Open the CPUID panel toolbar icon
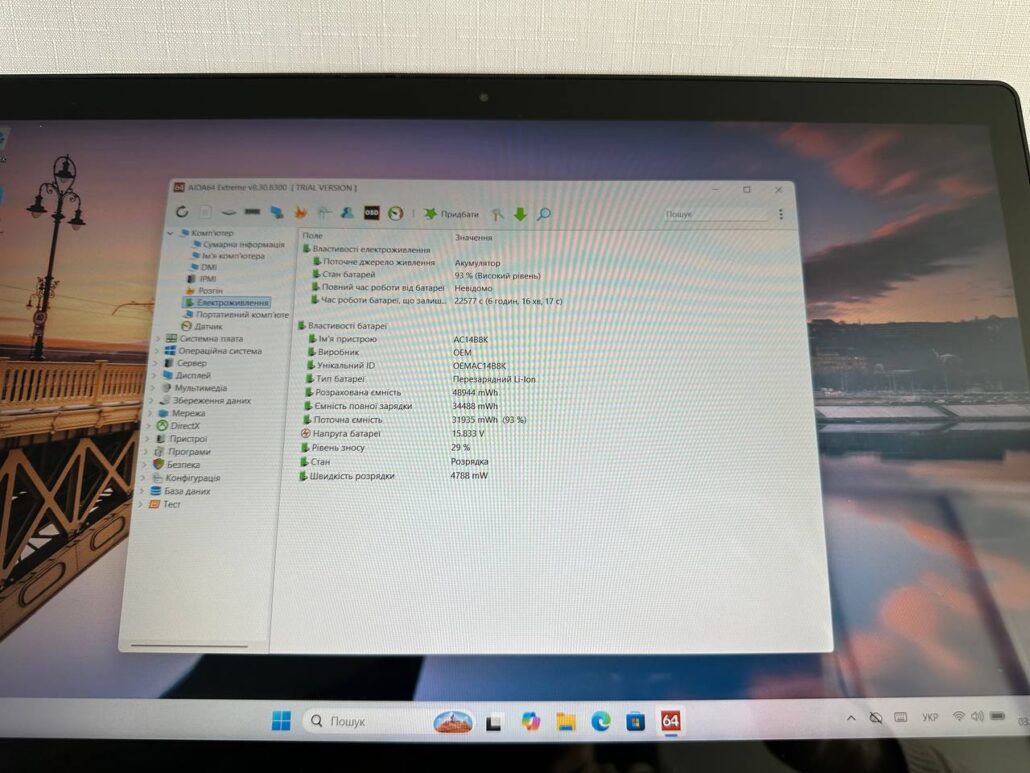1030x773 pixels. point(324,213)
